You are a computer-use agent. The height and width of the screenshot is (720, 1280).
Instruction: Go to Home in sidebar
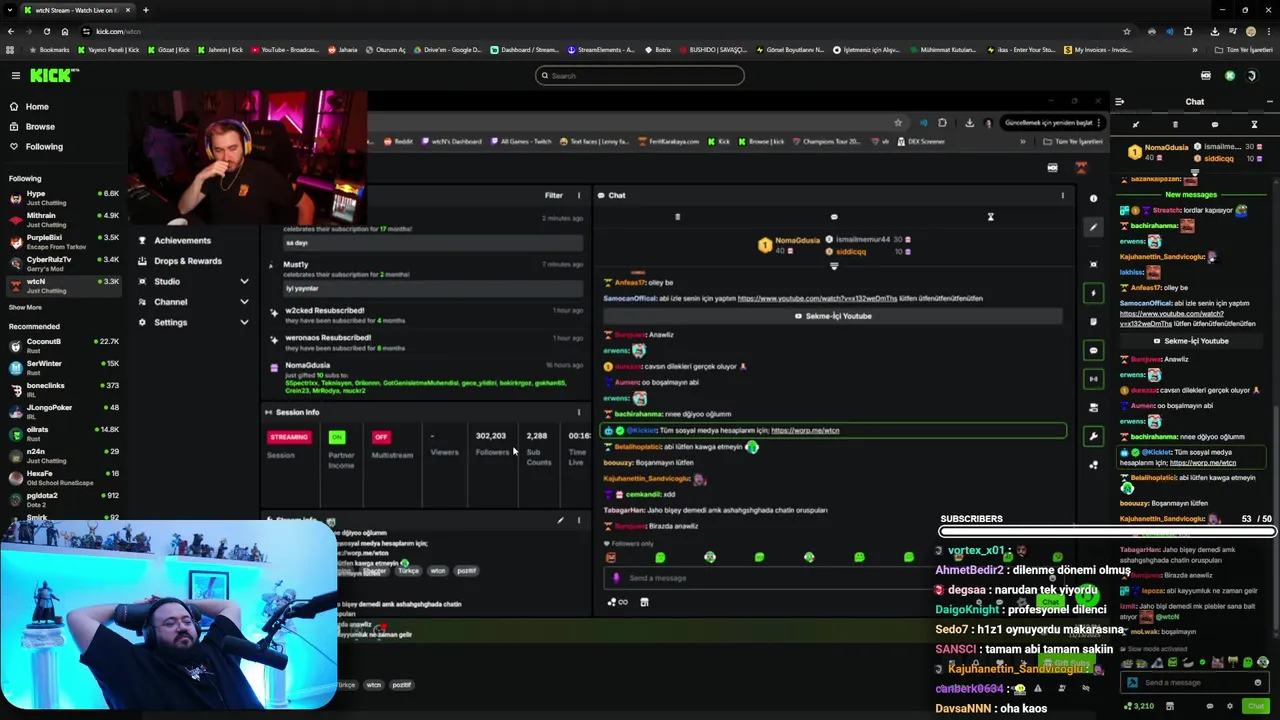pos(37,107)
